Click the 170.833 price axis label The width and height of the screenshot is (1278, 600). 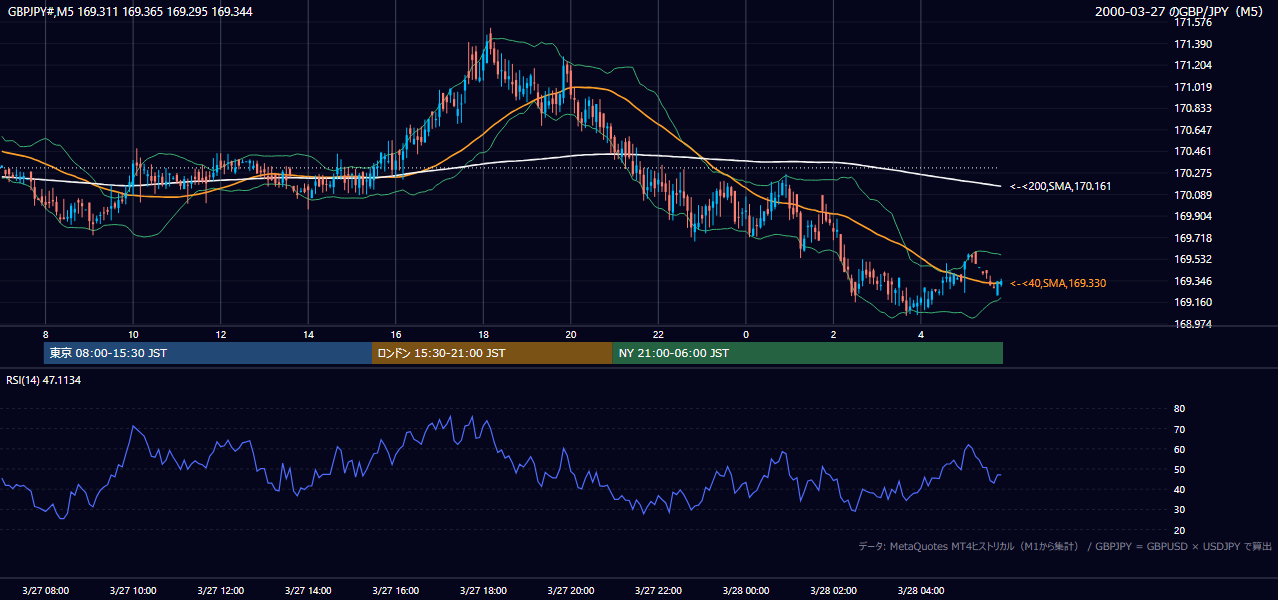tap(1193, 108)
